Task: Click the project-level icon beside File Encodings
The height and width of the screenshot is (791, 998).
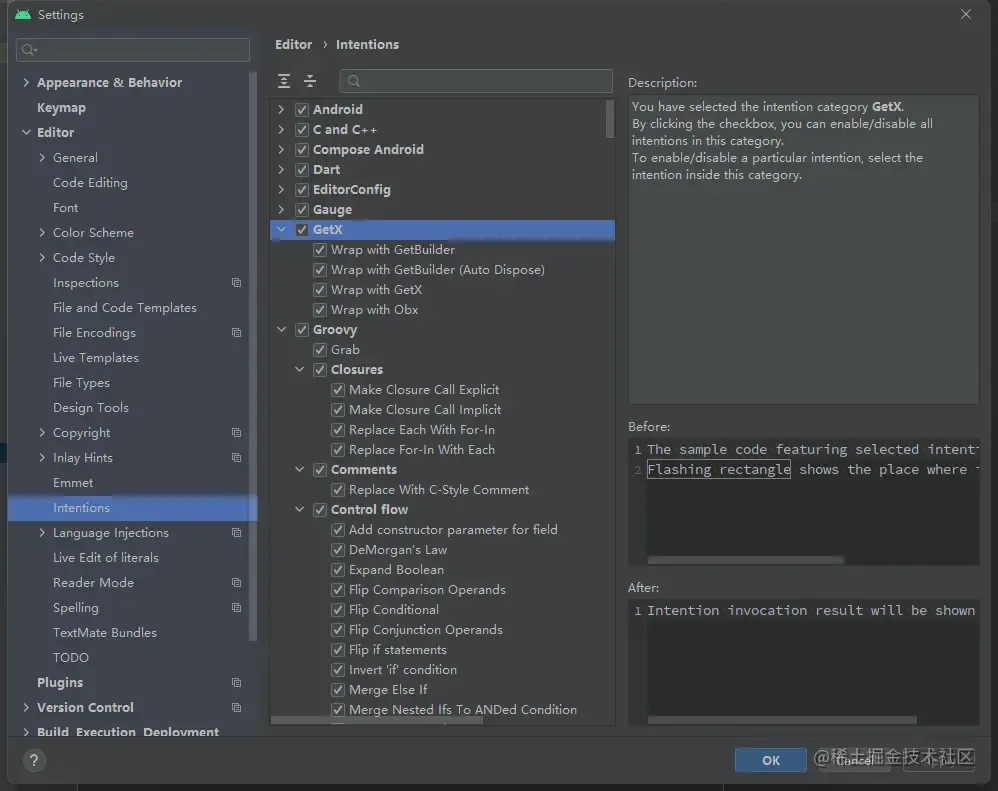Action: pos(237,333)
